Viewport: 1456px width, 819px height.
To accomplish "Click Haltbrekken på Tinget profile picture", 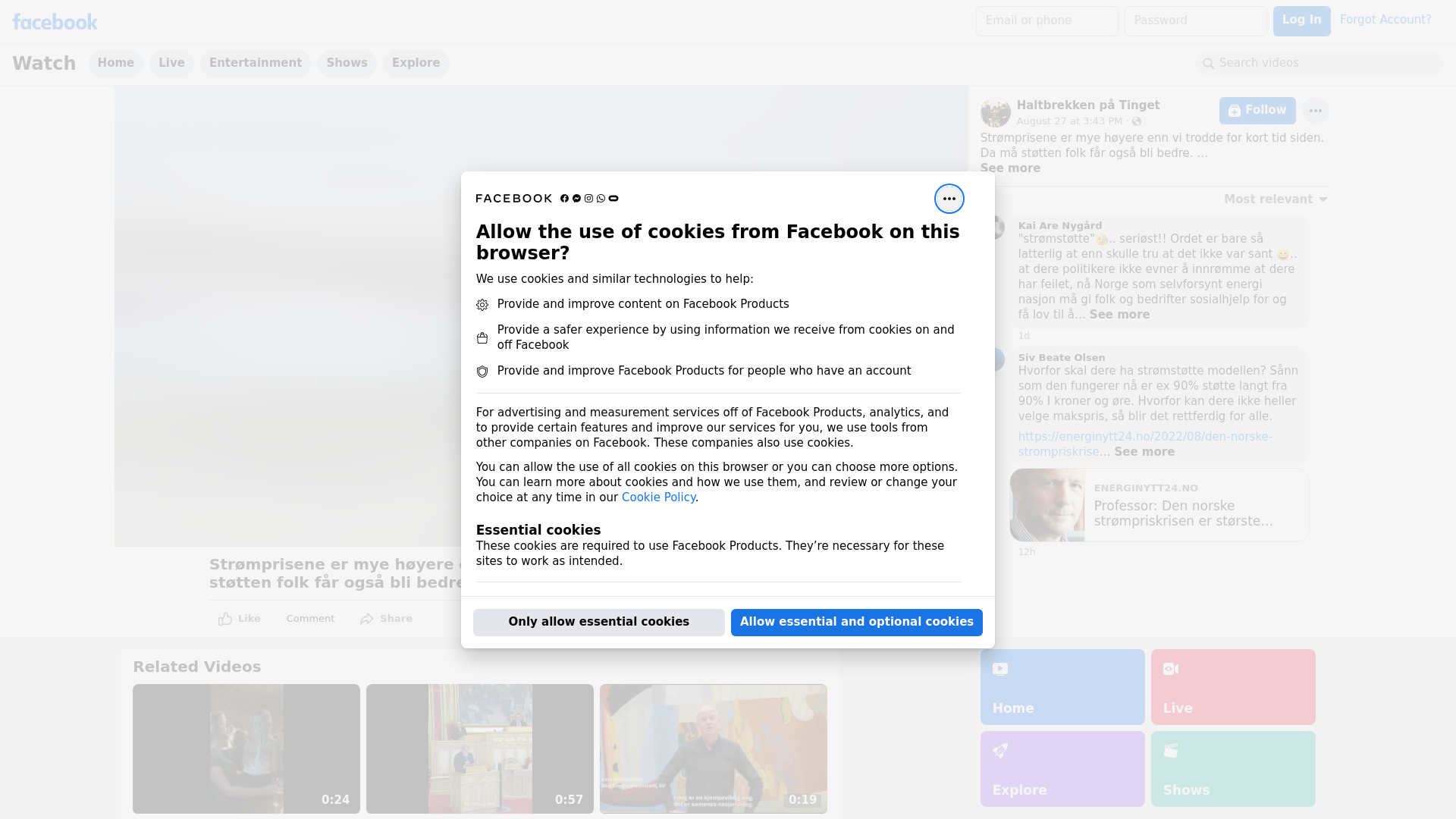I will coord(995,112).
